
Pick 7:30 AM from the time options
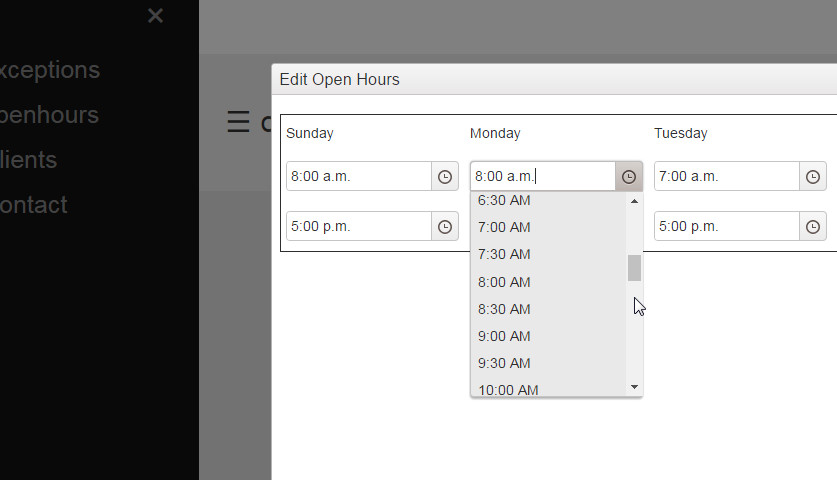click(x=504, y=255)
